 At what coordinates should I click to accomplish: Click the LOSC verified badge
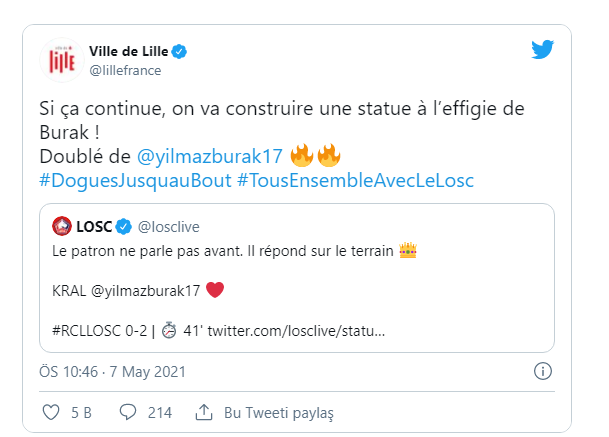(124, 226)
